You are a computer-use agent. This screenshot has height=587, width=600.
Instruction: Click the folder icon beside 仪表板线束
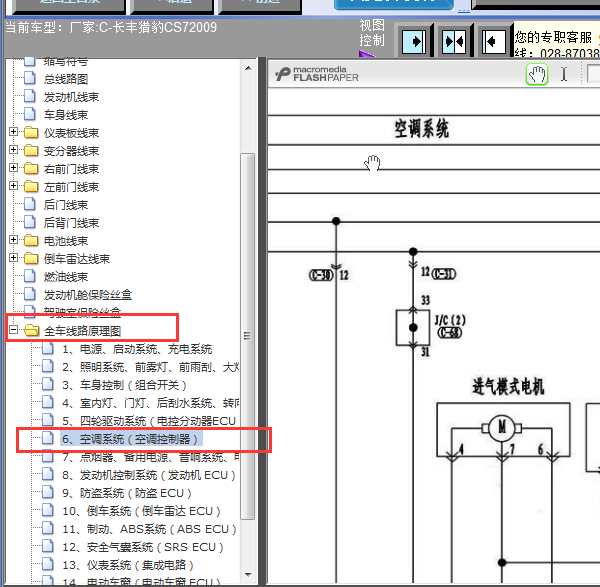(31, 132)
